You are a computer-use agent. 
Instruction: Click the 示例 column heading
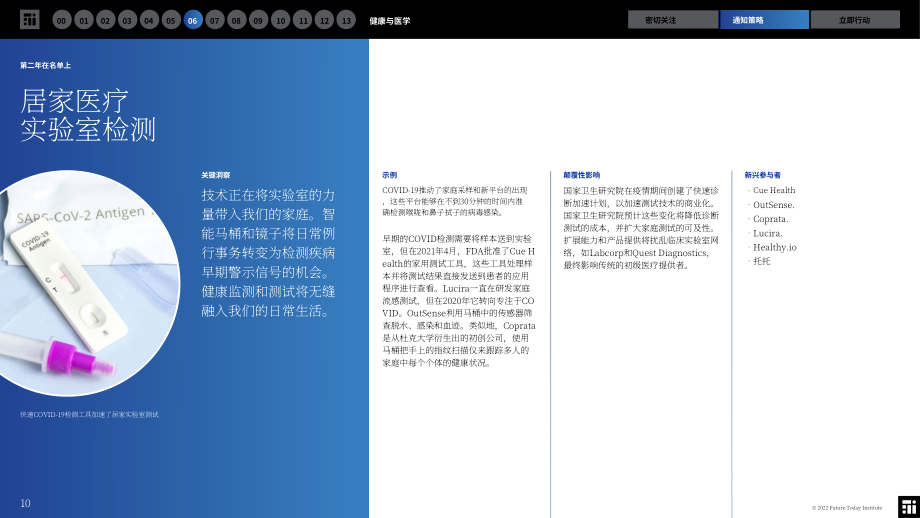[x=390, y=175]
